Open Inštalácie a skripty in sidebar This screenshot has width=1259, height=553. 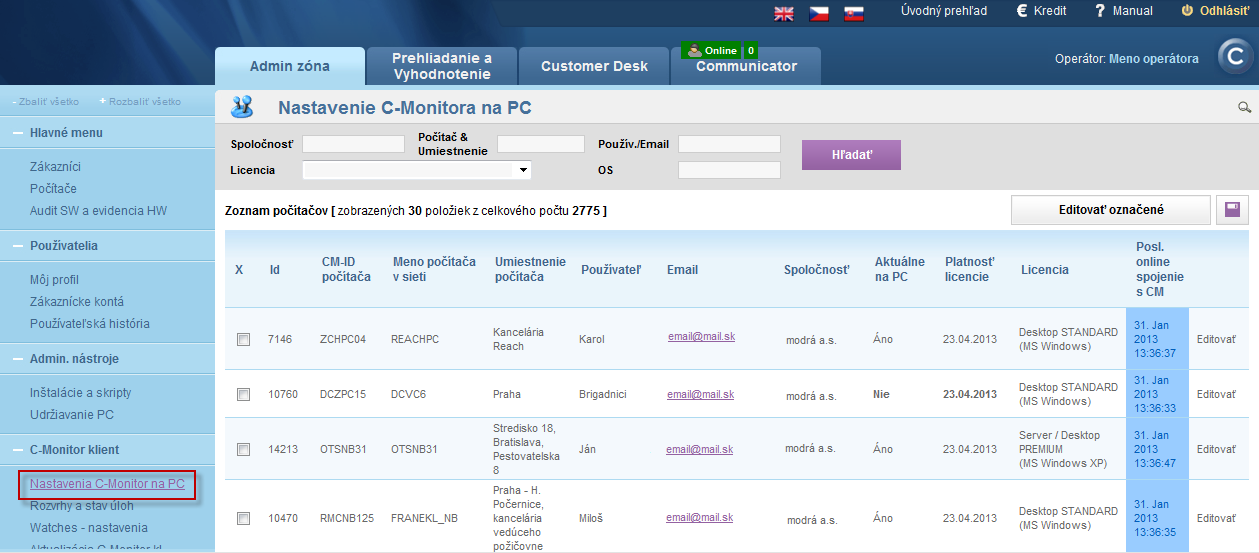pos(80,393)
